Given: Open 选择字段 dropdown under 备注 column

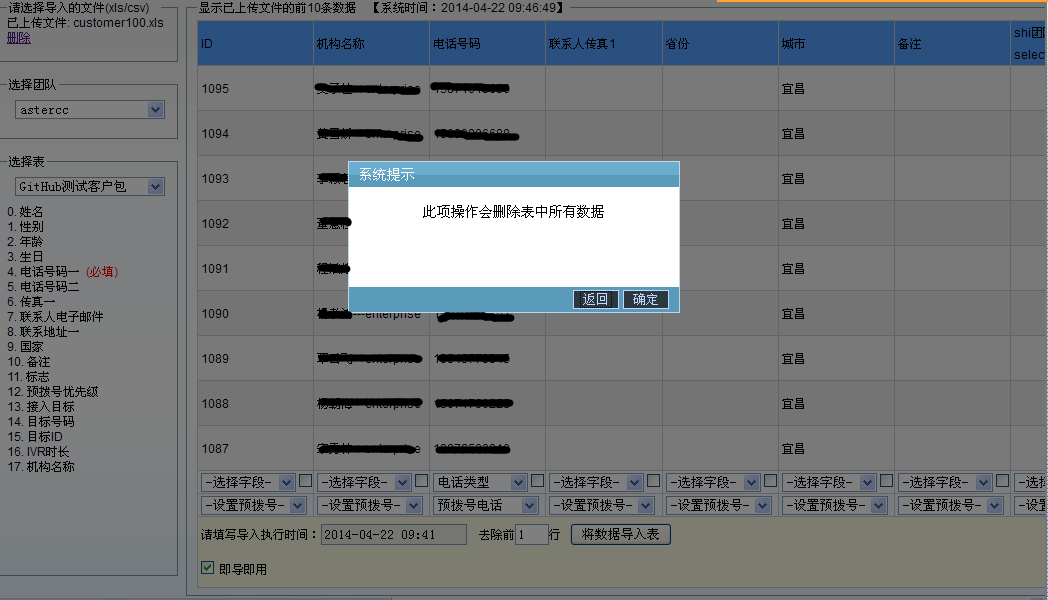Looking at the screenshot, I should pos(944,483).
